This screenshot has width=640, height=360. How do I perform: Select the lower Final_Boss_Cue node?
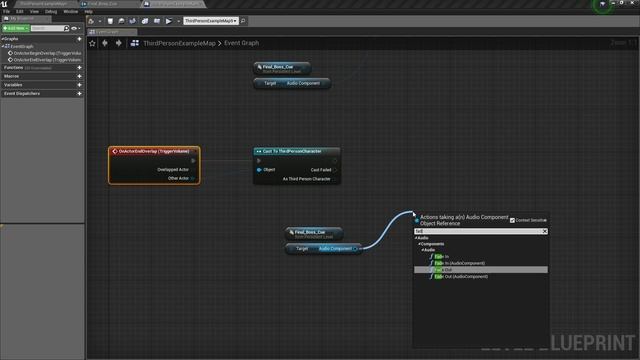pyautogui.click(x=314, y=233)
